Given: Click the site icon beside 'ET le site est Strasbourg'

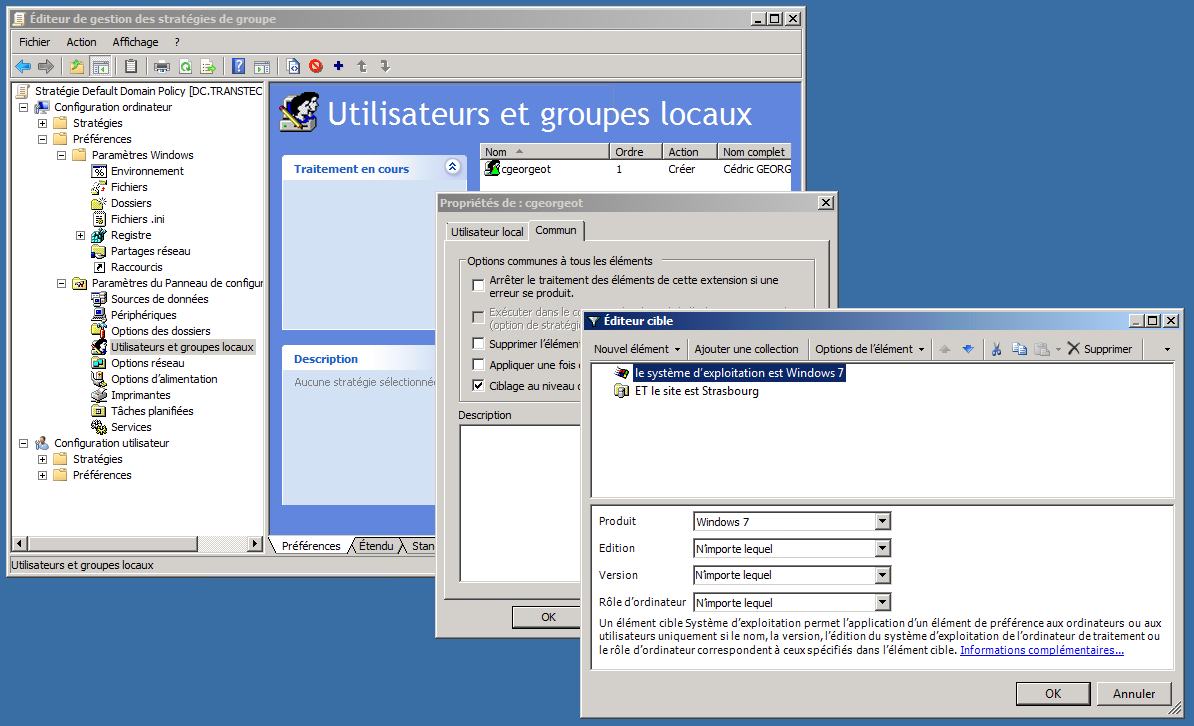Looking at the screenshot, I should coord(622,391).
